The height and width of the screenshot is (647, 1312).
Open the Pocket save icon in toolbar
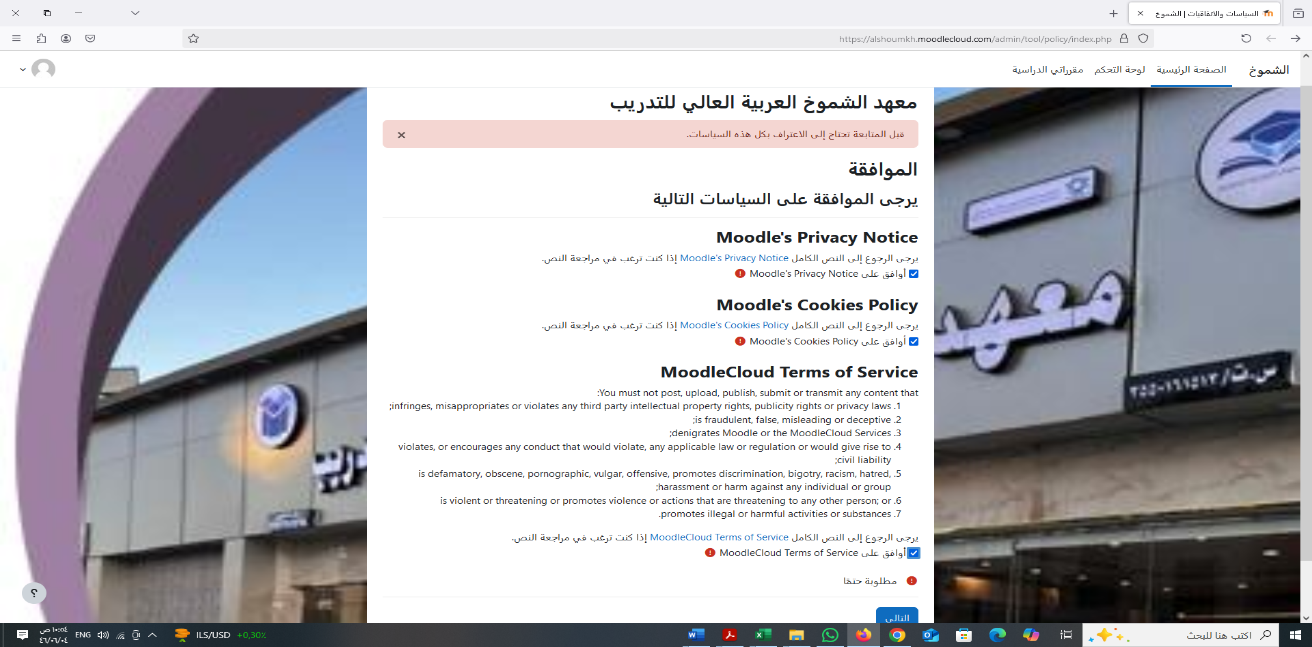[x=90, y=38]
